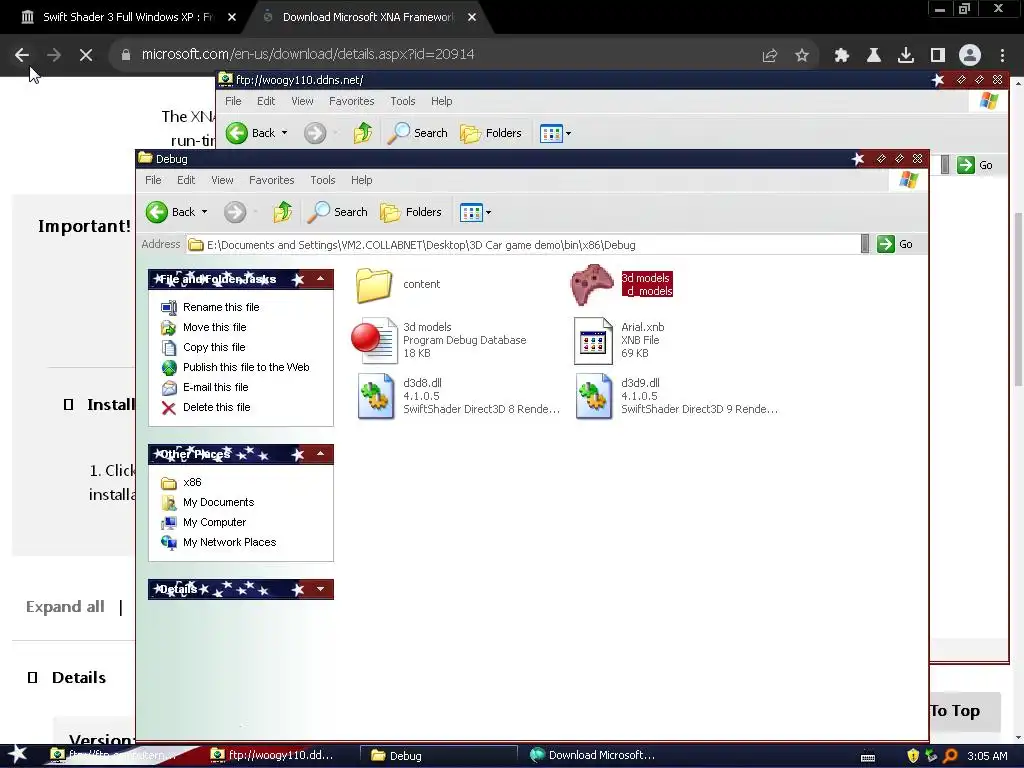Open the Help menu in Debug window
This screenshot has width=1024, height=768.
pos(361,180)
